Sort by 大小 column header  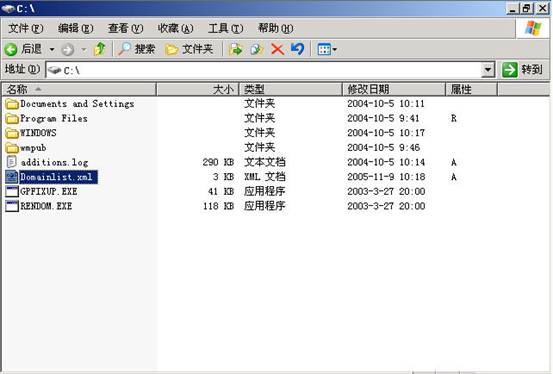pyautogui.click(x=198, y=89)
